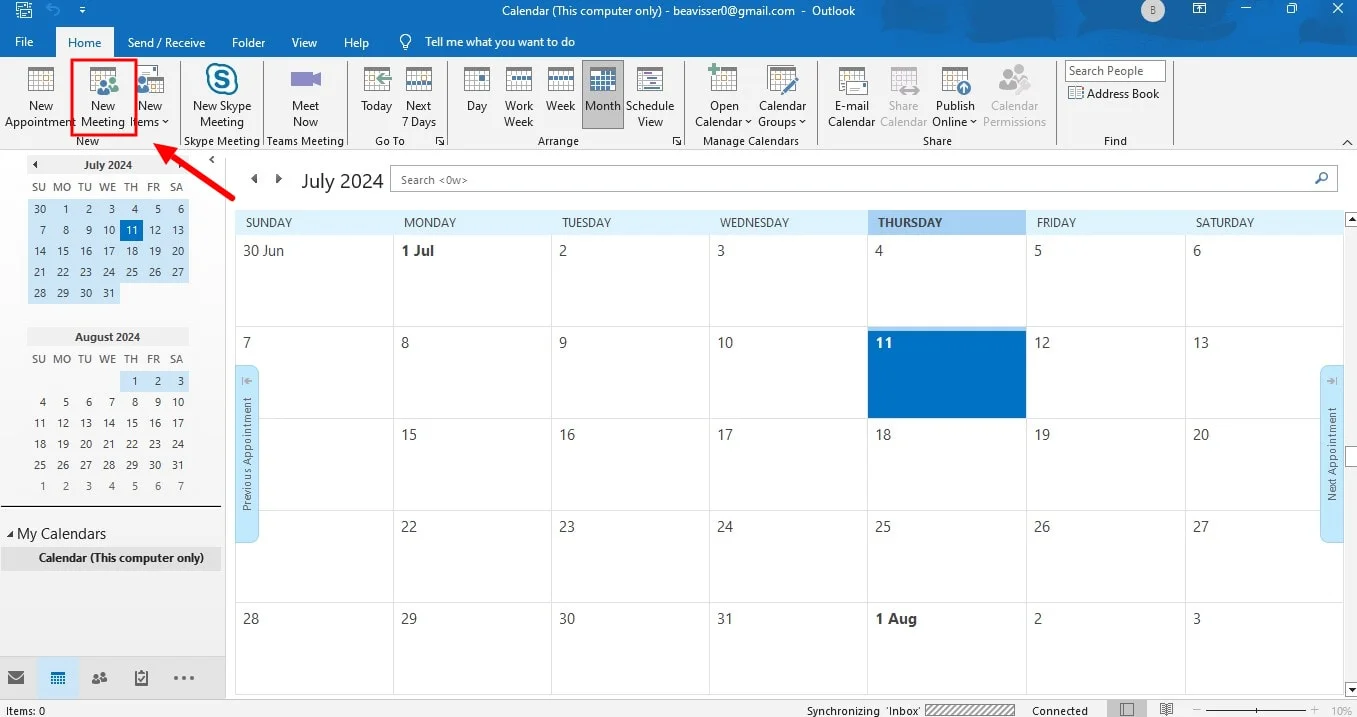Open the Folder tab

[x=248, y=42]
